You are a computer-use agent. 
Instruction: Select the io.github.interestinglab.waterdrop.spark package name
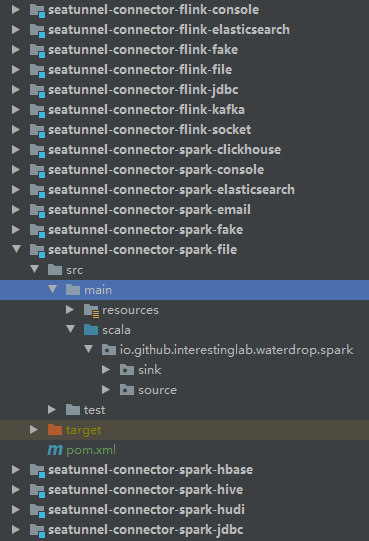(236, 350)
